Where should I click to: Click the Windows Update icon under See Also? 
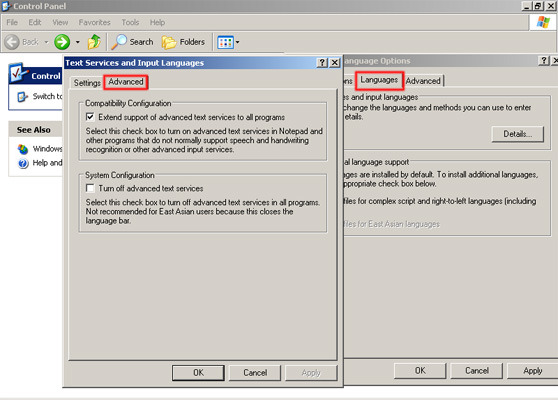click(x=23, y=149)
